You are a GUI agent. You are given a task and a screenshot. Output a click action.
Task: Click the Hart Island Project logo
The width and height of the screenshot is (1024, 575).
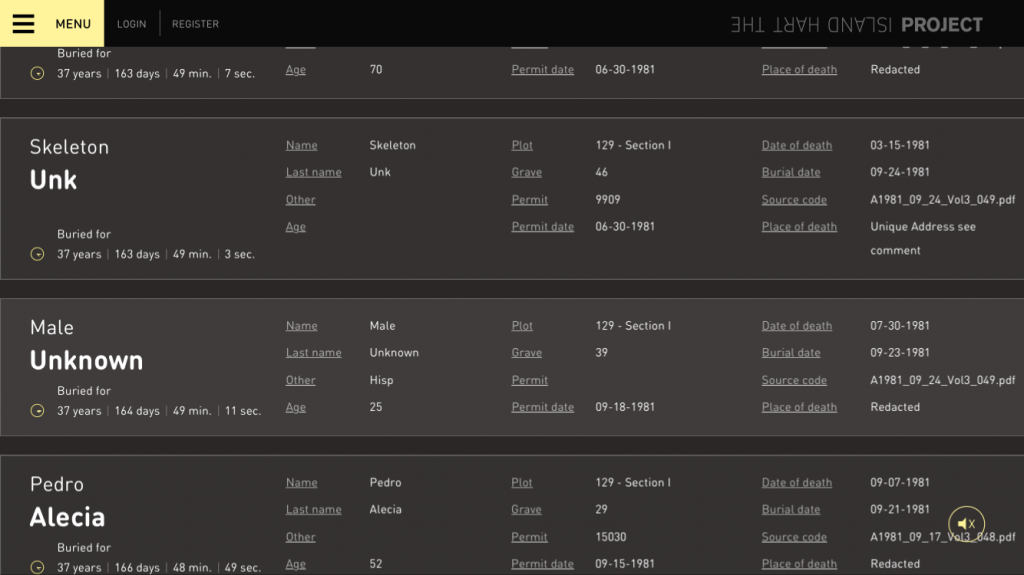pos(856,25)
